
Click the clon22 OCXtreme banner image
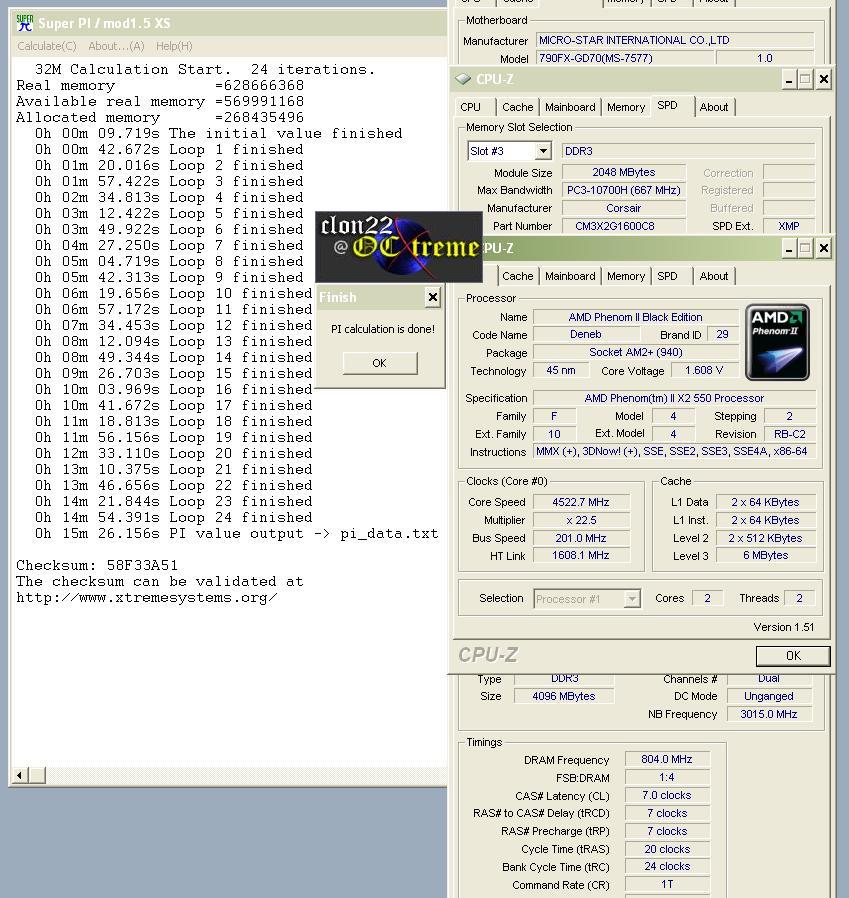399,247
